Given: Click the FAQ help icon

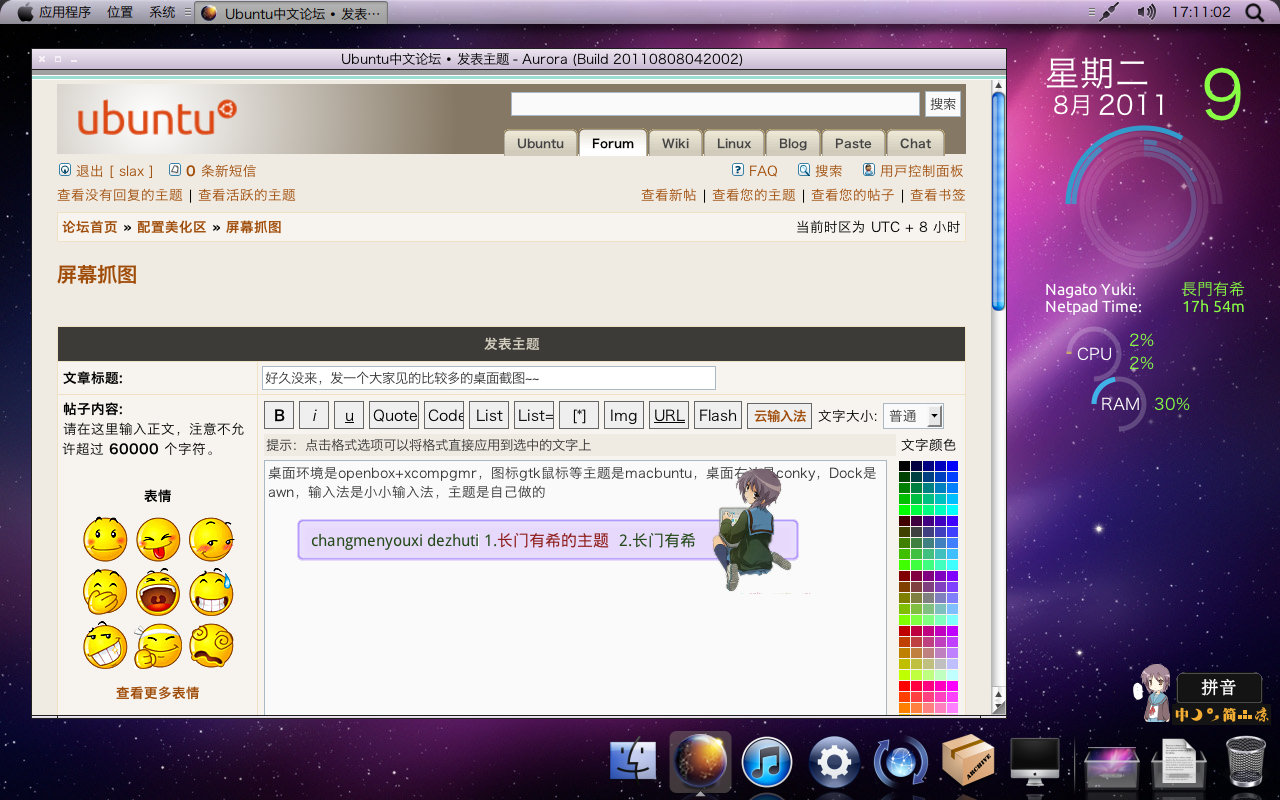Looking at the screenshot, I should (738, 170).
